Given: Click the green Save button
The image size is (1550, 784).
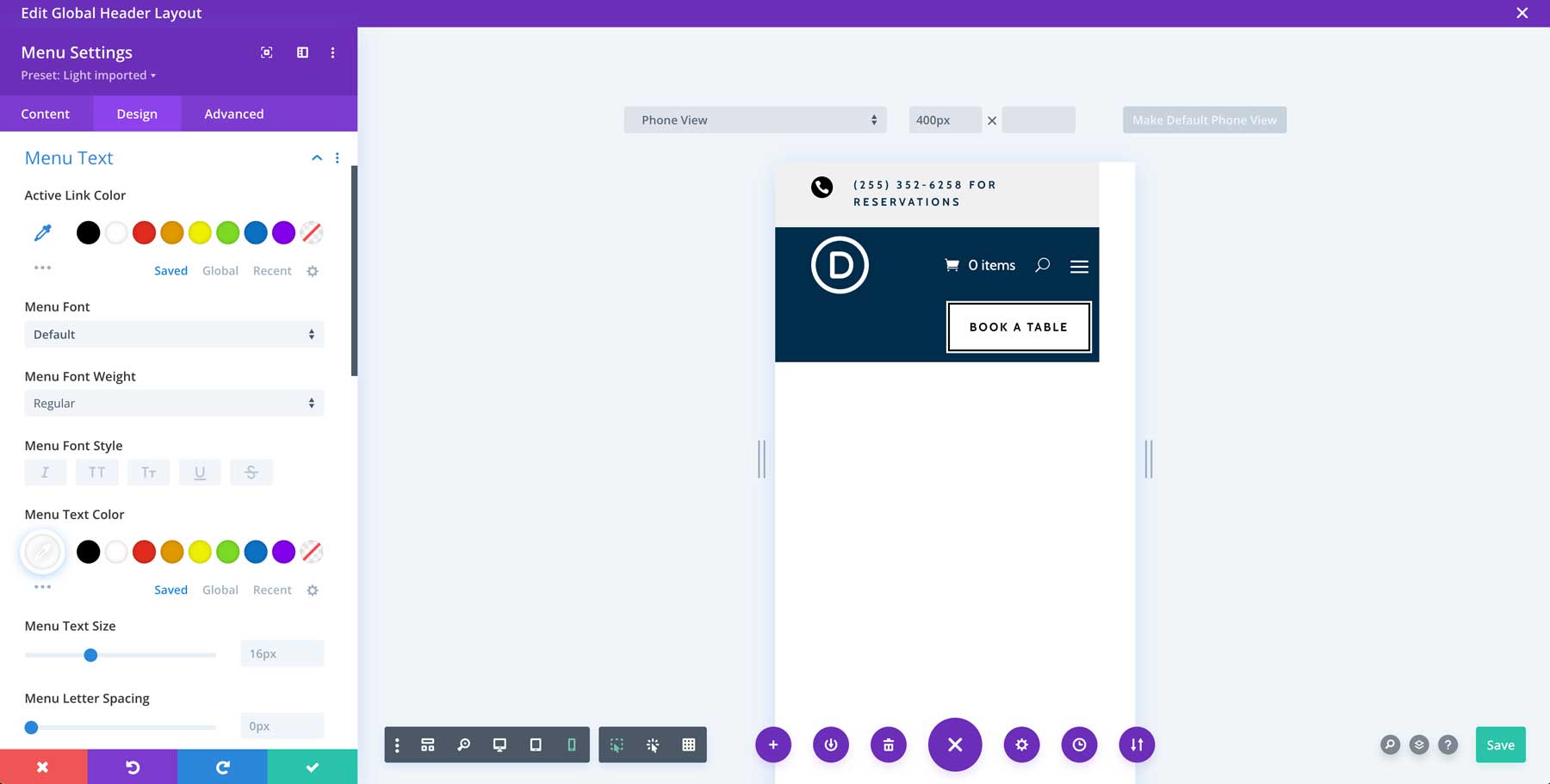Looking at the screenshot, I should click(x=1500, y=744).
